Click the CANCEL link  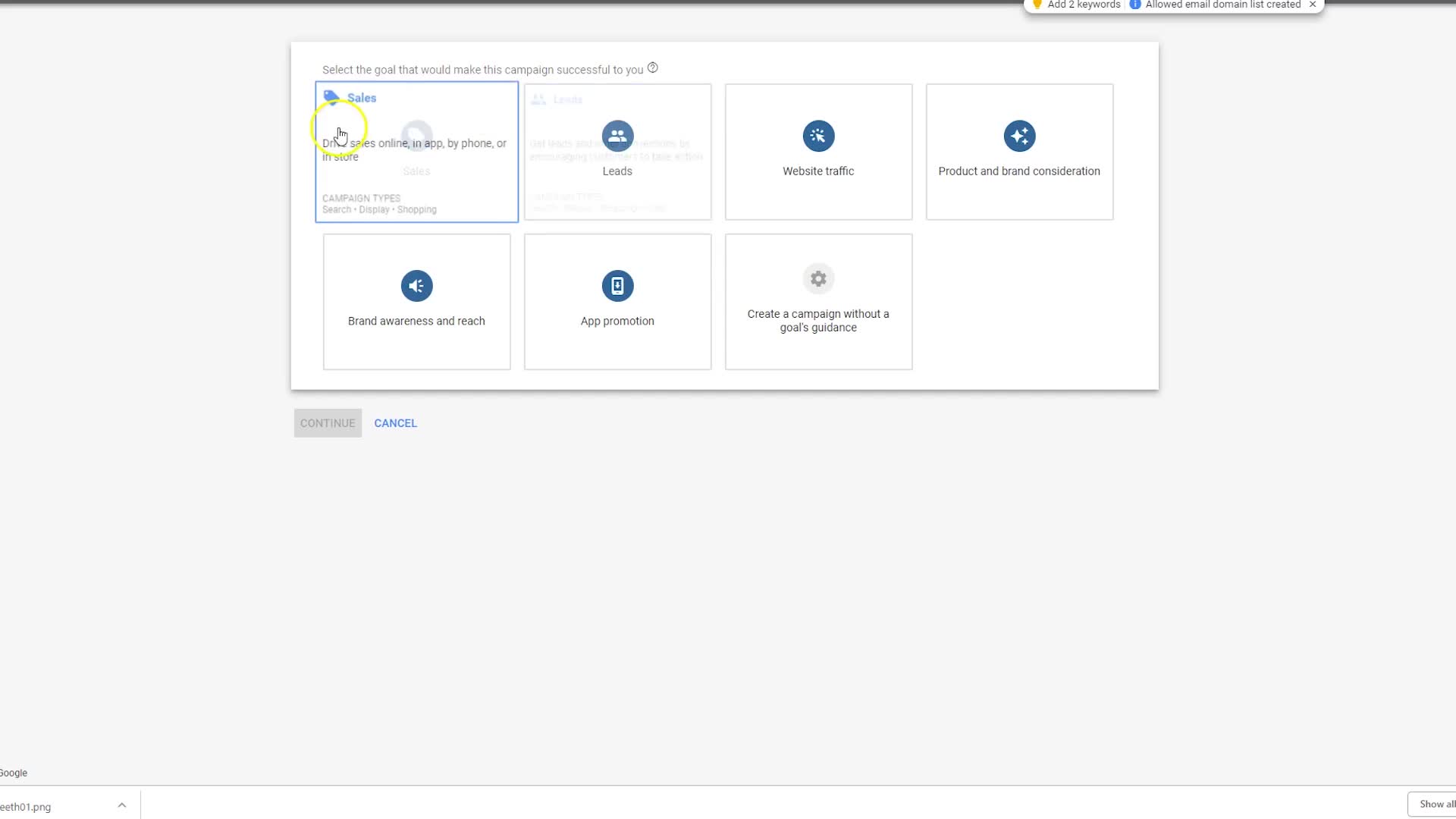(395, 423)
